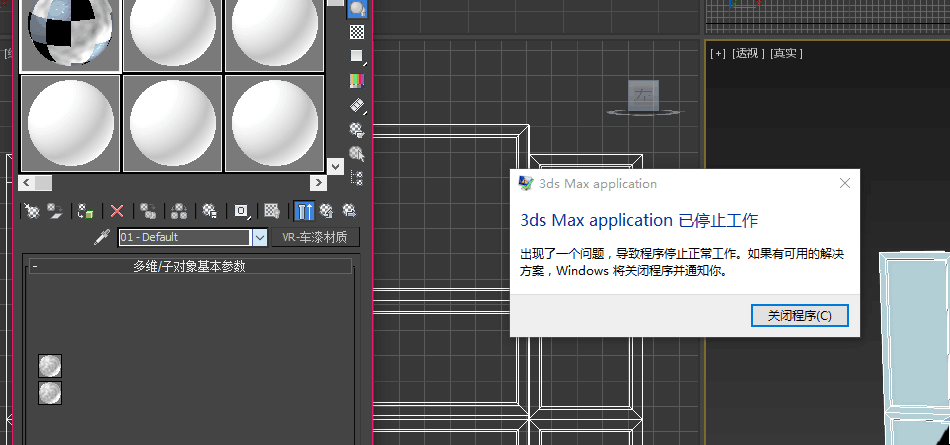Close the 3ds Max application dialog

(845, 183)
